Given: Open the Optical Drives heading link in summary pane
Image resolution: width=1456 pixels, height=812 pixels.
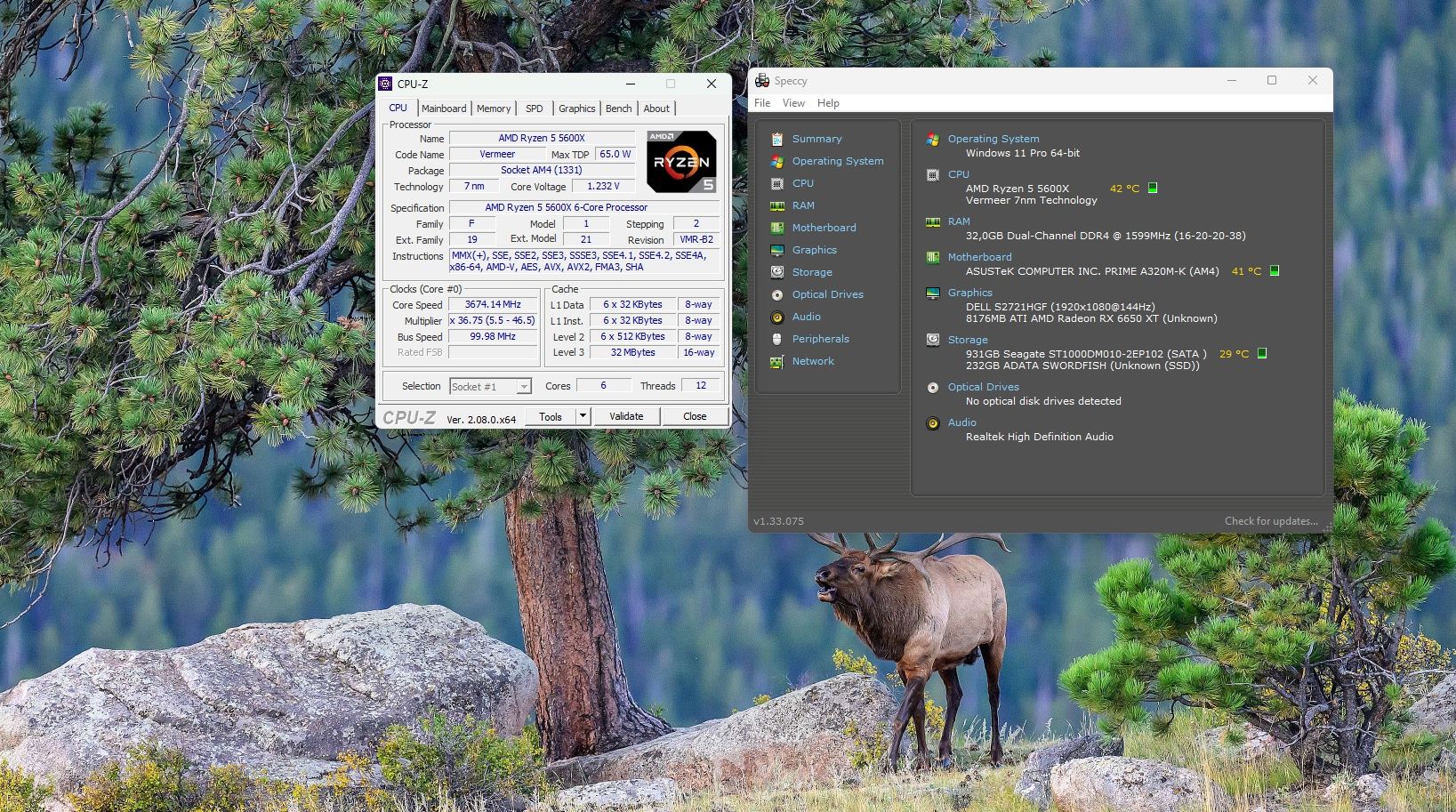Looking at the screenshot, I should tap(983, 387).
